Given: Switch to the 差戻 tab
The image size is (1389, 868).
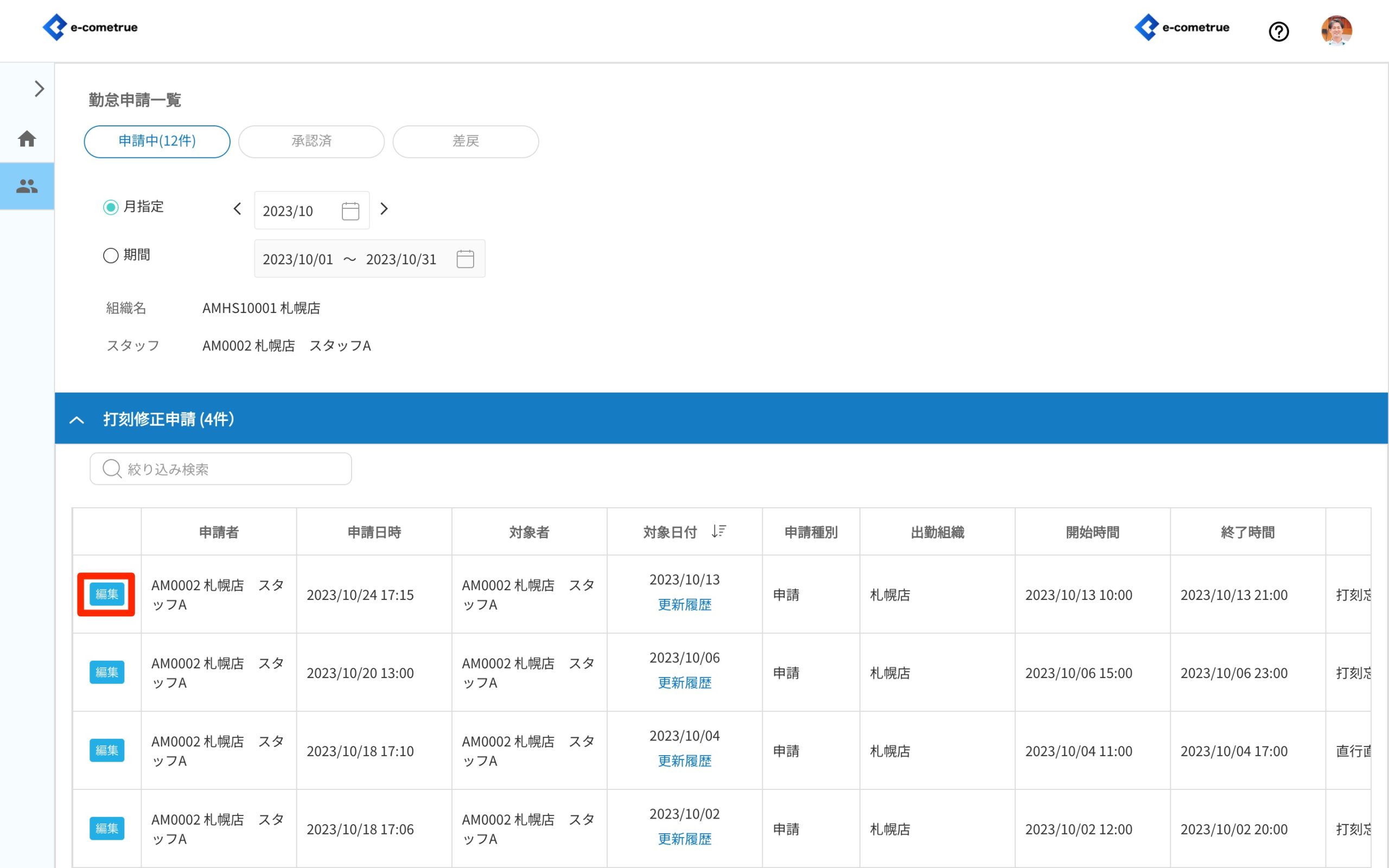Looking at the screenshot, I should [x=466, y=141].
